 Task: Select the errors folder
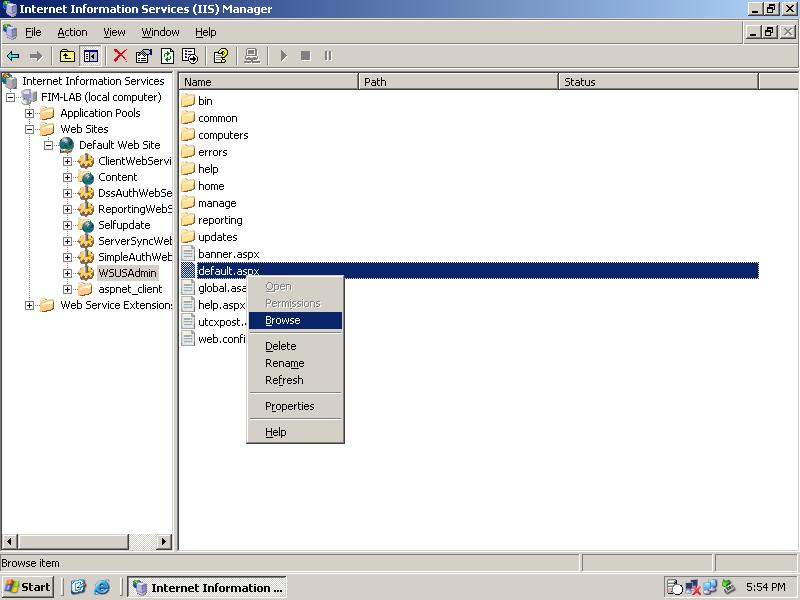(x=205, y=152)
